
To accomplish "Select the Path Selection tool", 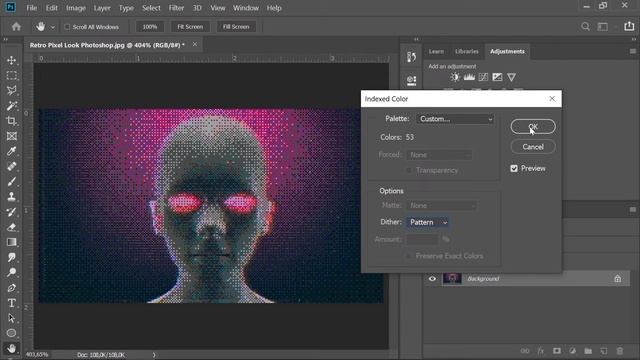I will (x=11, y=318).
